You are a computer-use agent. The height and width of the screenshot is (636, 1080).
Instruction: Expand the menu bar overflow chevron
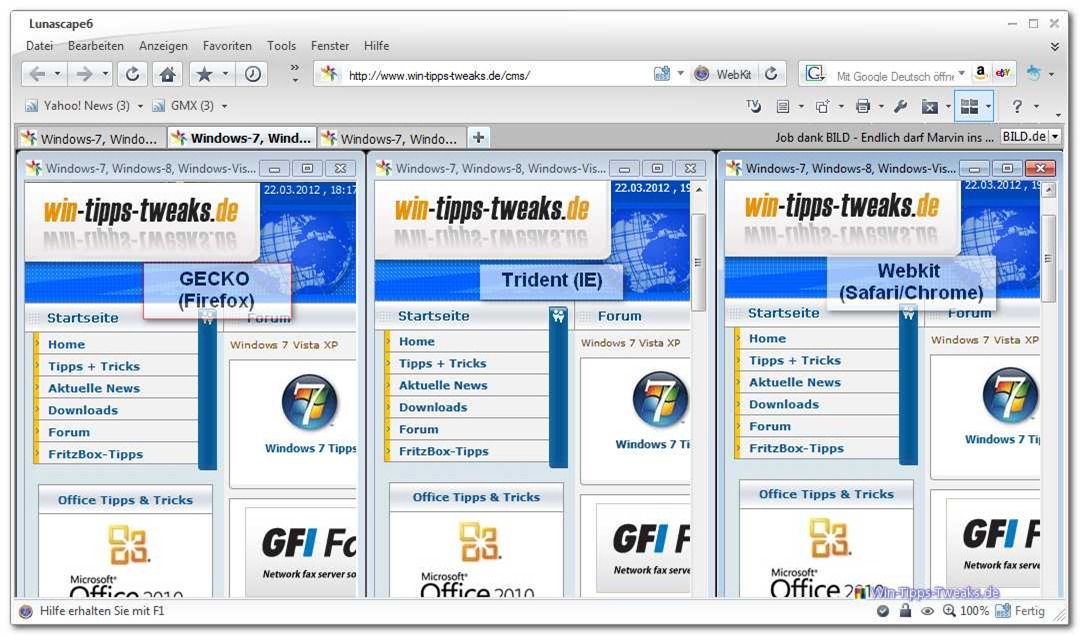coord(1055,47)
